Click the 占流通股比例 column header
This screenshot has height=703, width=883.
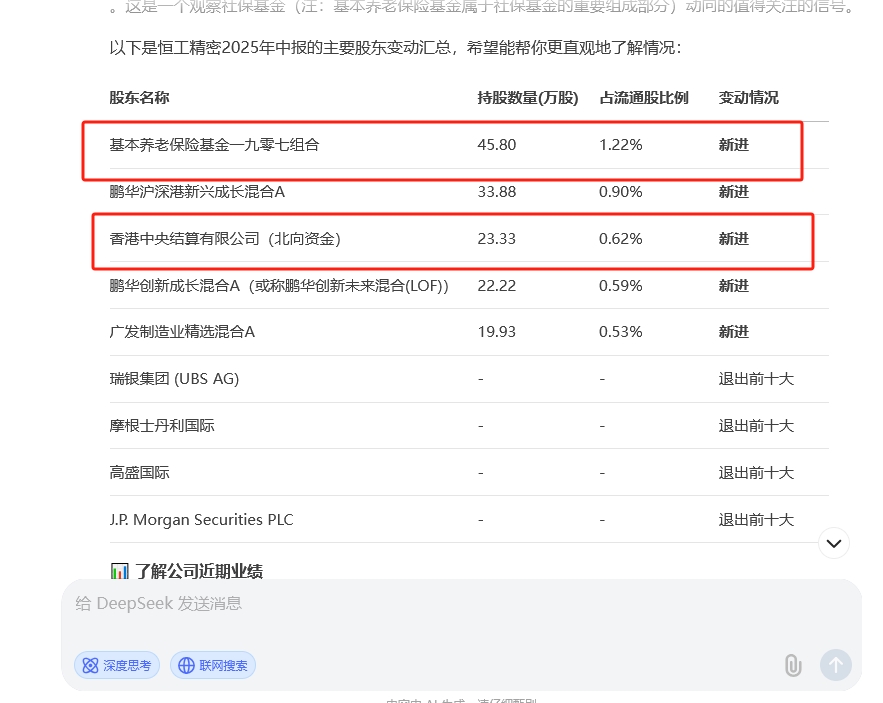click(644, 97)
